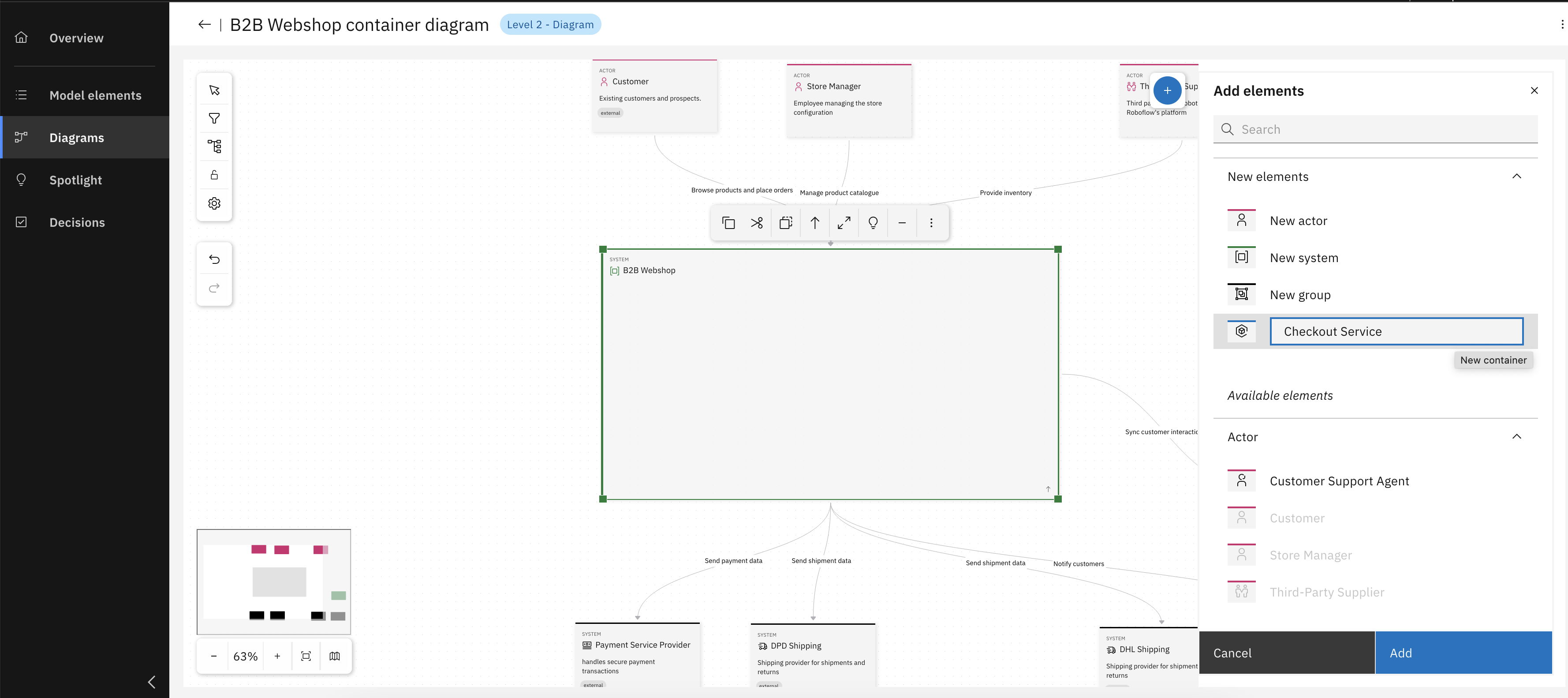Switch to Model elements view

95,95
